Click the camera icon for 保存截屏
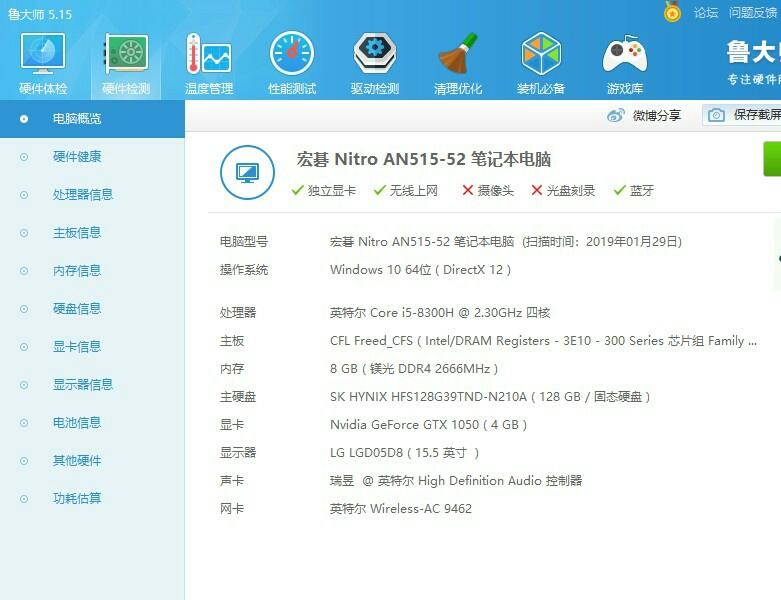This screenshot has height=600, width=781. [716, 116]
